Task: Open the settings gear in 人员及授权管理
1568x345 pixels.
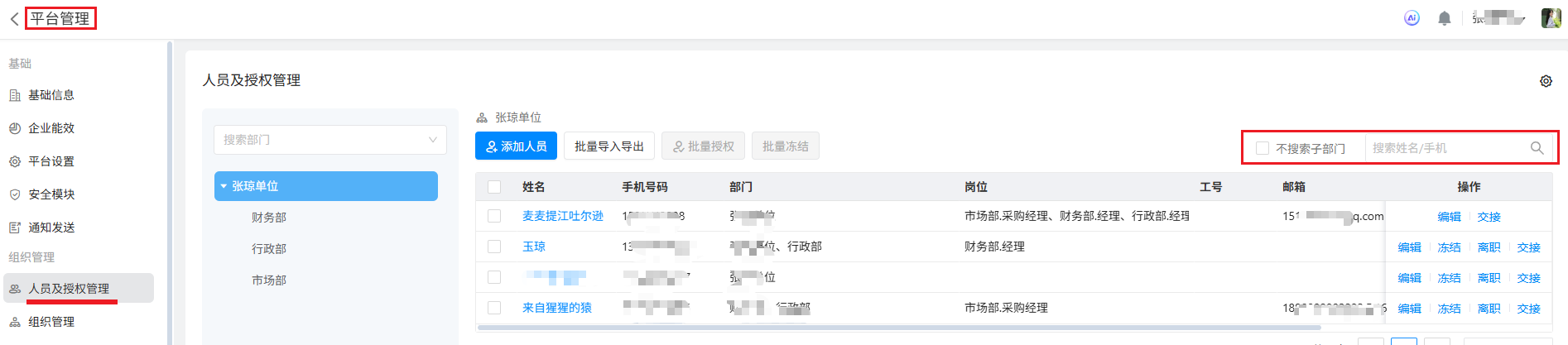Action: click(x=1545, y=81)
